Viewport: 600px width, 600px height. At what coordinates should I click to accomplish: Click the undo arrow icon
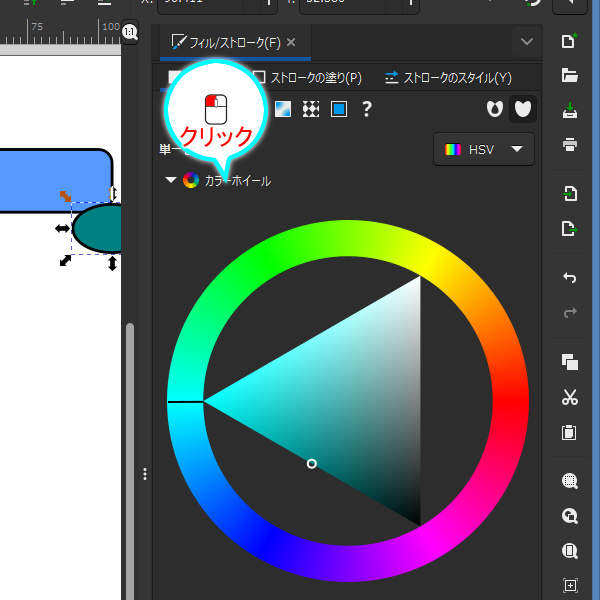click(x=569, y=277)
